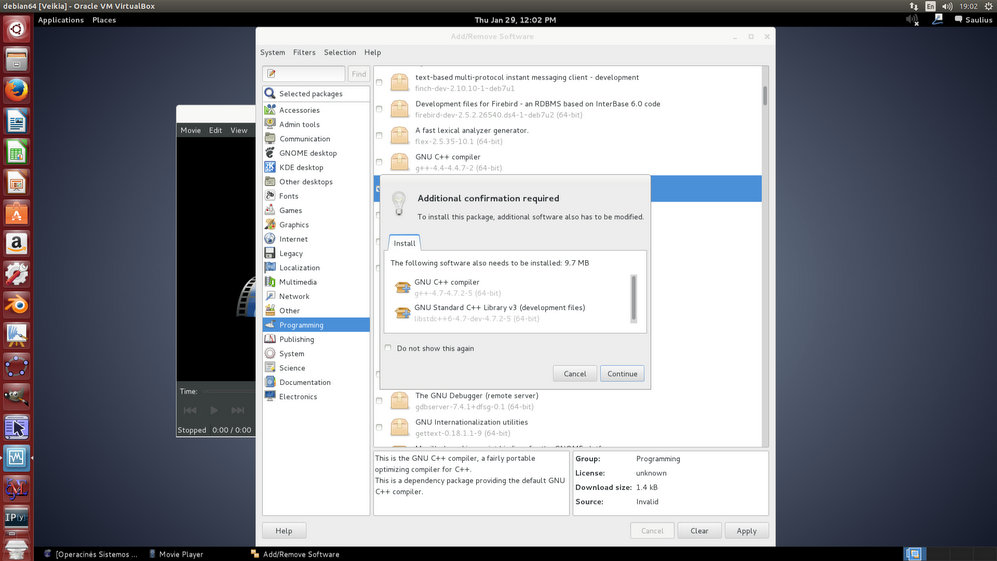Open the Selection menu
The image size is (997, 561).
pyautogui.click(x=339, y=52)
